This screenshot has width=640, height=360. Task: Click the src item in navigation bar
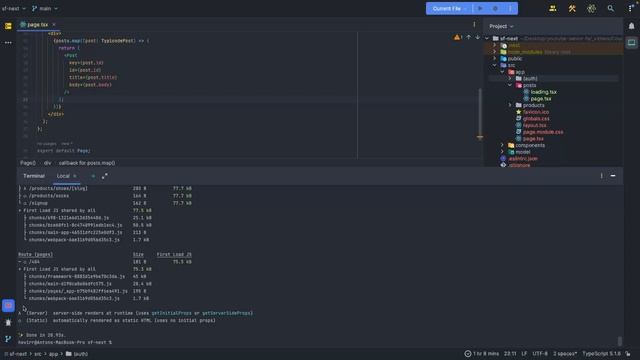point(38,354)
